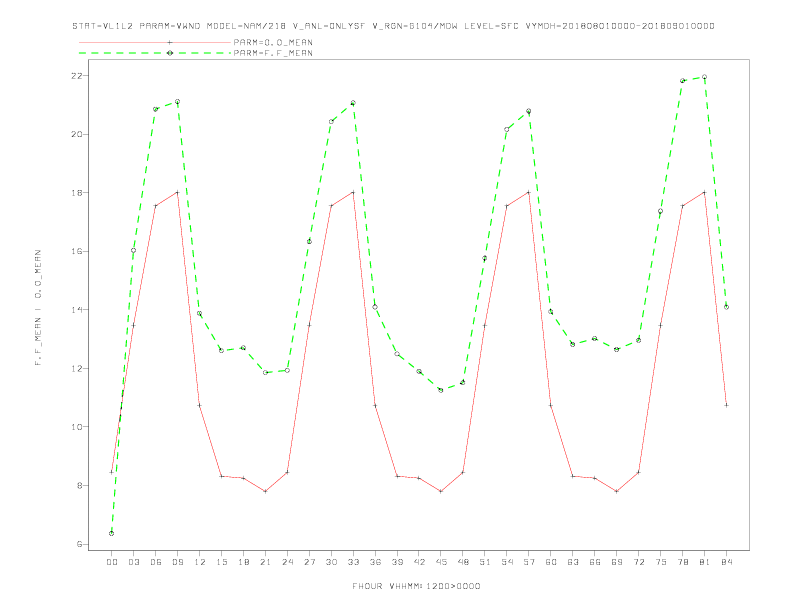Image resolution: width=792 pixels, height=612 pixels.
Task: Click y-axis tick label 14
Action: (x=77, y=310)
